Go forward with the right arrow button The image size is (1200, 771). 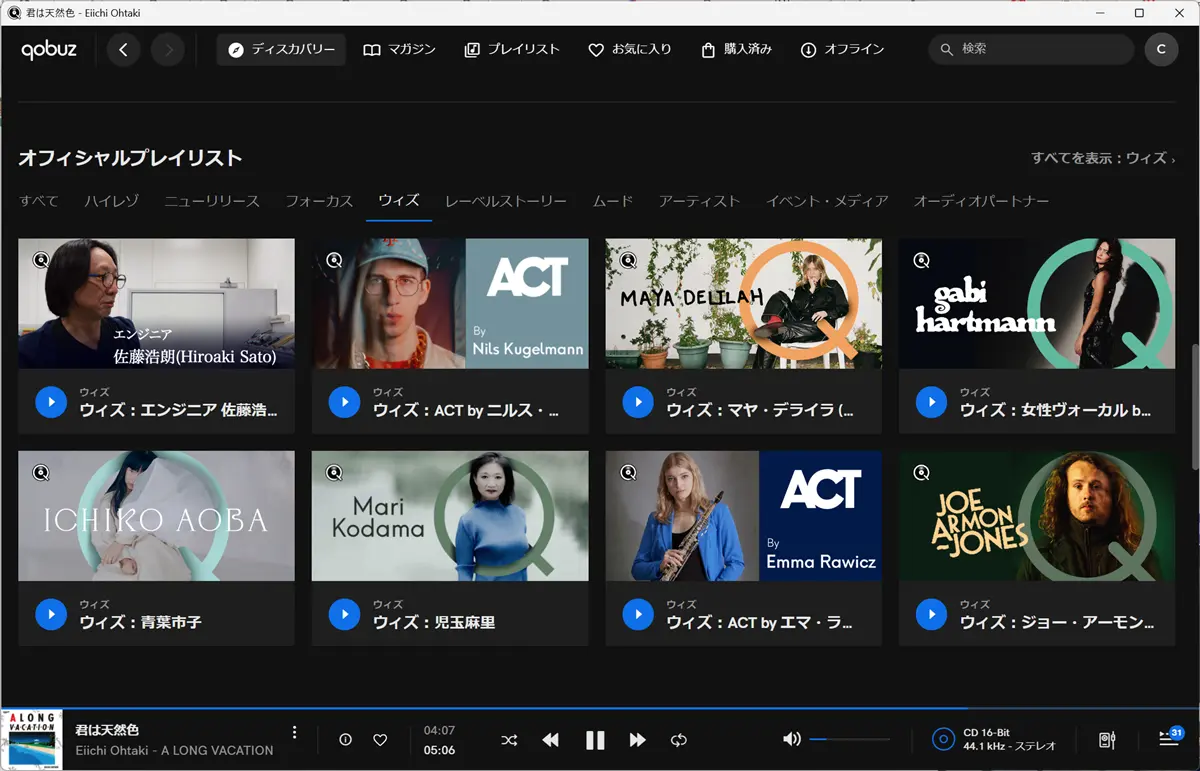coord(169,50)
